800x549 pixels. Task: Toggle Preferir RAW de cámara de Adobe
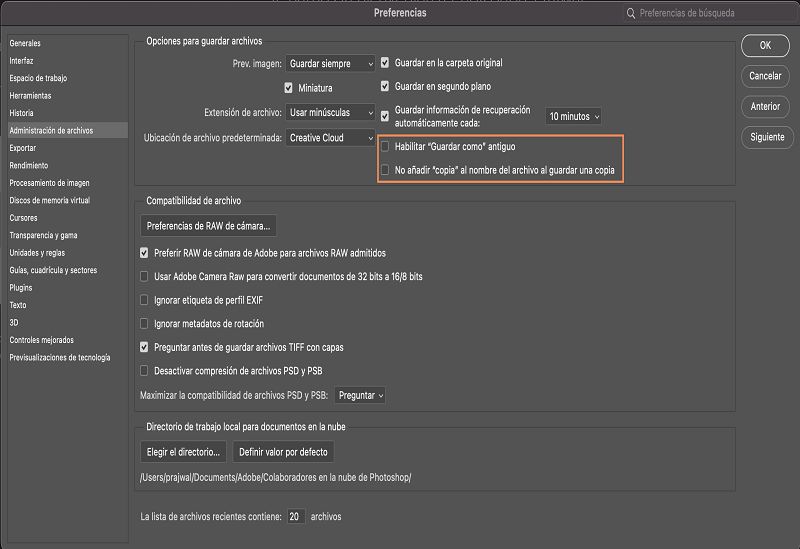click(x=144, y=253)
